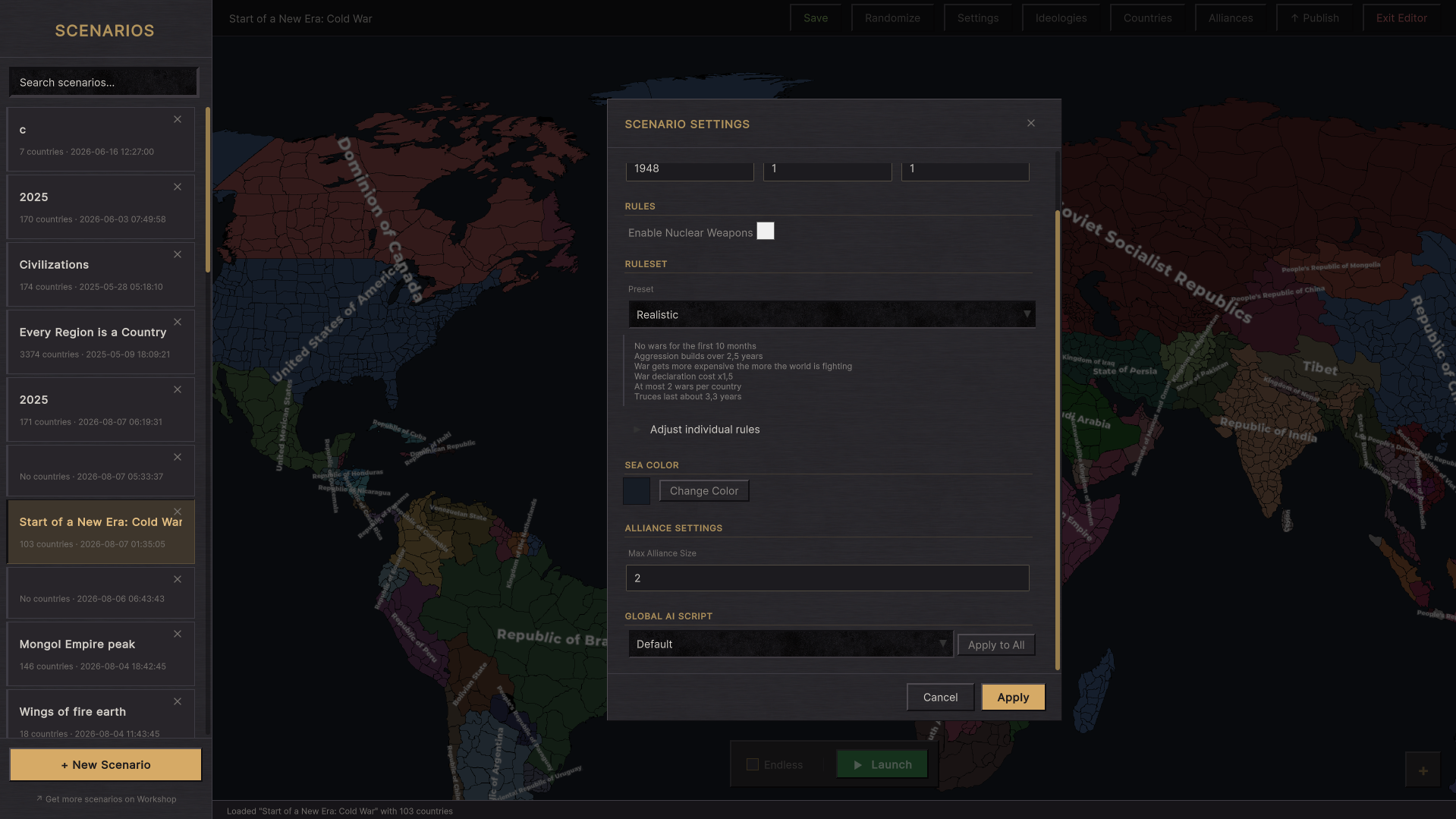The image size is (1456, 819).
Task: Delete unnamed scenario dated 2026-08-06 06:43:43
Action: click(178, 579)
